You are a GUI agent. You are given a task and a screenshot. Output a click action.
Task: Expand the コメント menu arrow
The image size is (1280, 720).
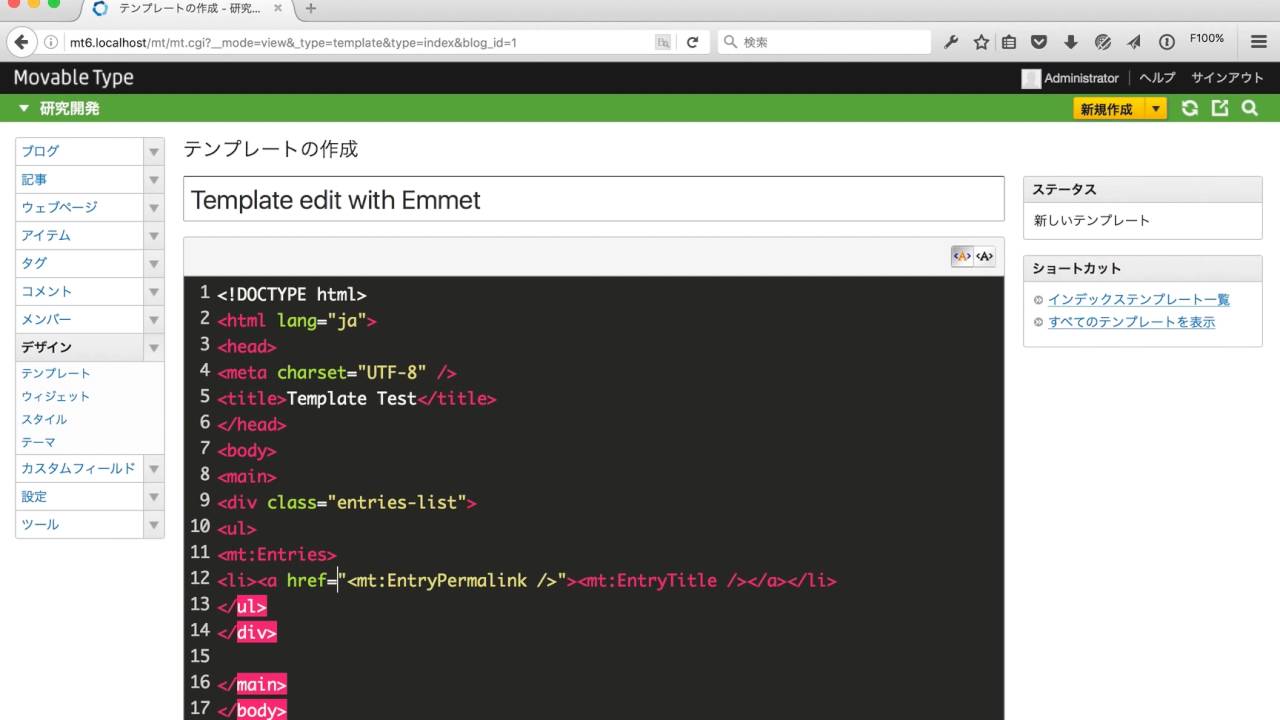point(154,292)
